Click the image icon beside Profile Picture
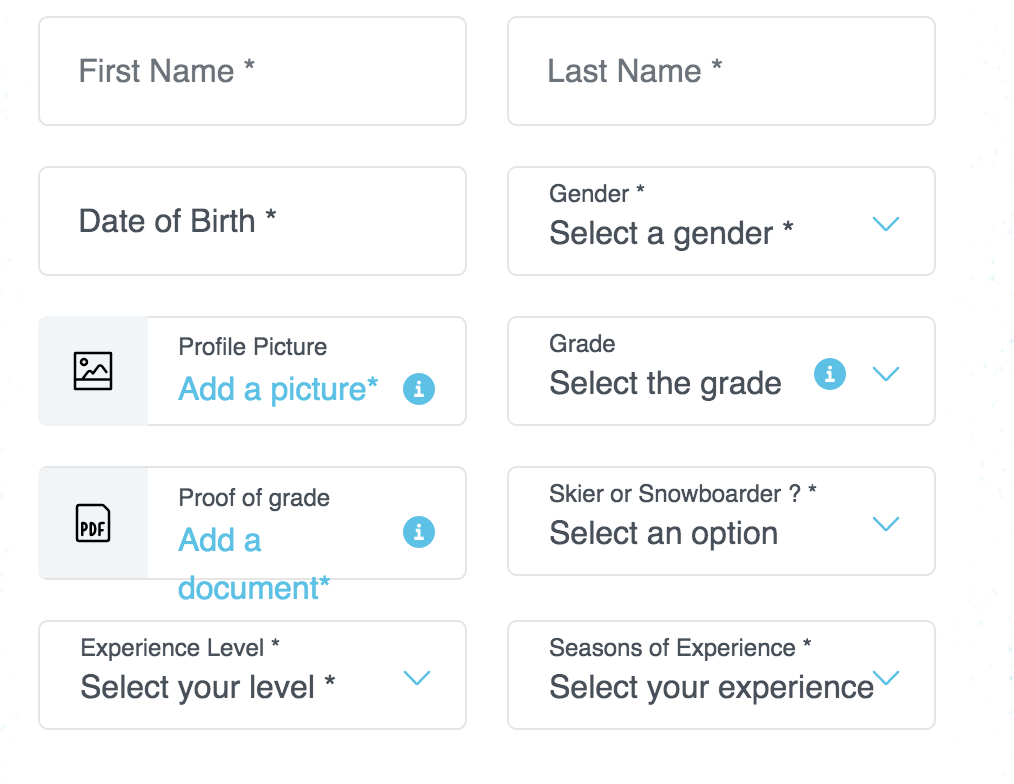 click(x=93, y=371)
